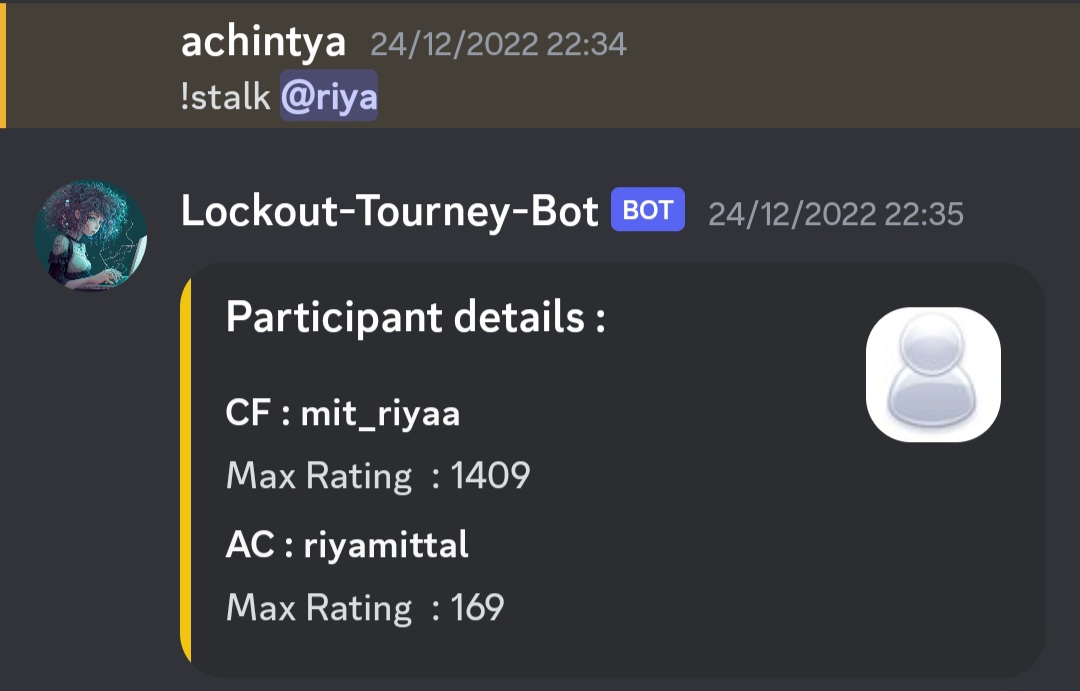1080x691 pixels.
Task: Click the highlighted mention message row
Action: coord(700,64)
